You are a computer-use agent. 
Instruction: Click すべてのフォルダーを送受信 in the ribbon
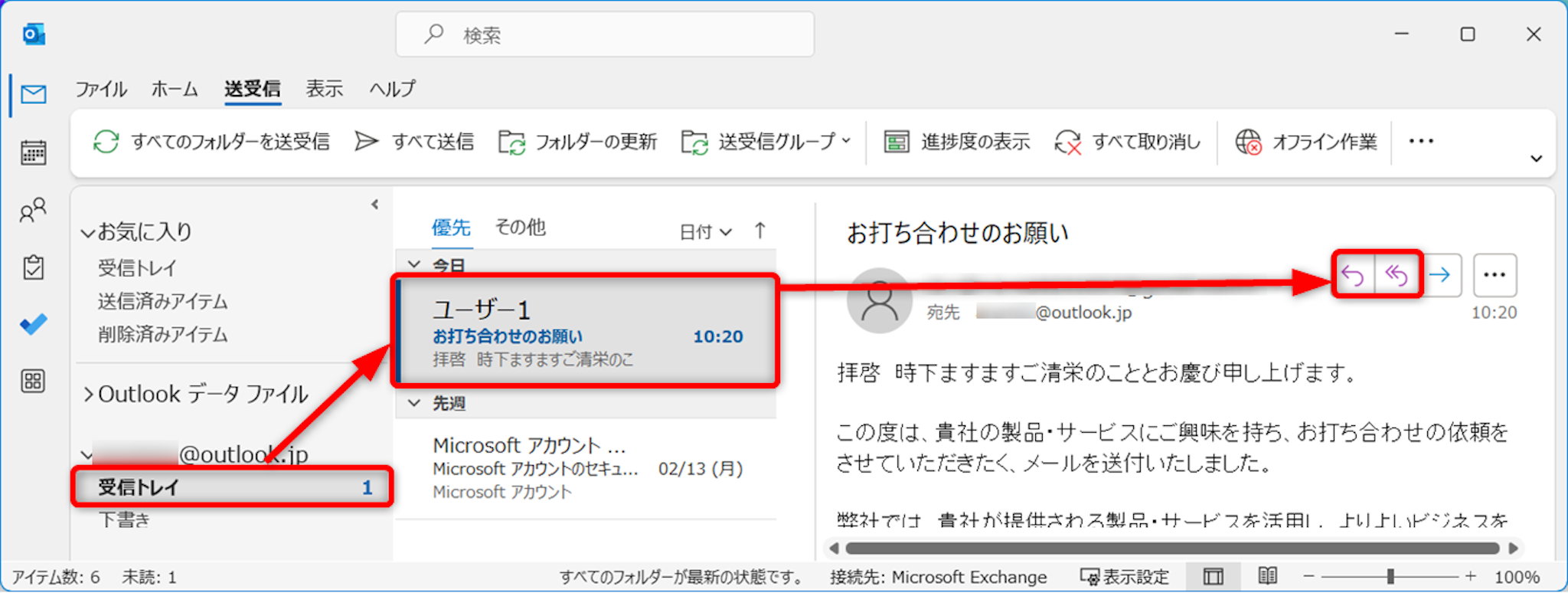tap(211, 142)
